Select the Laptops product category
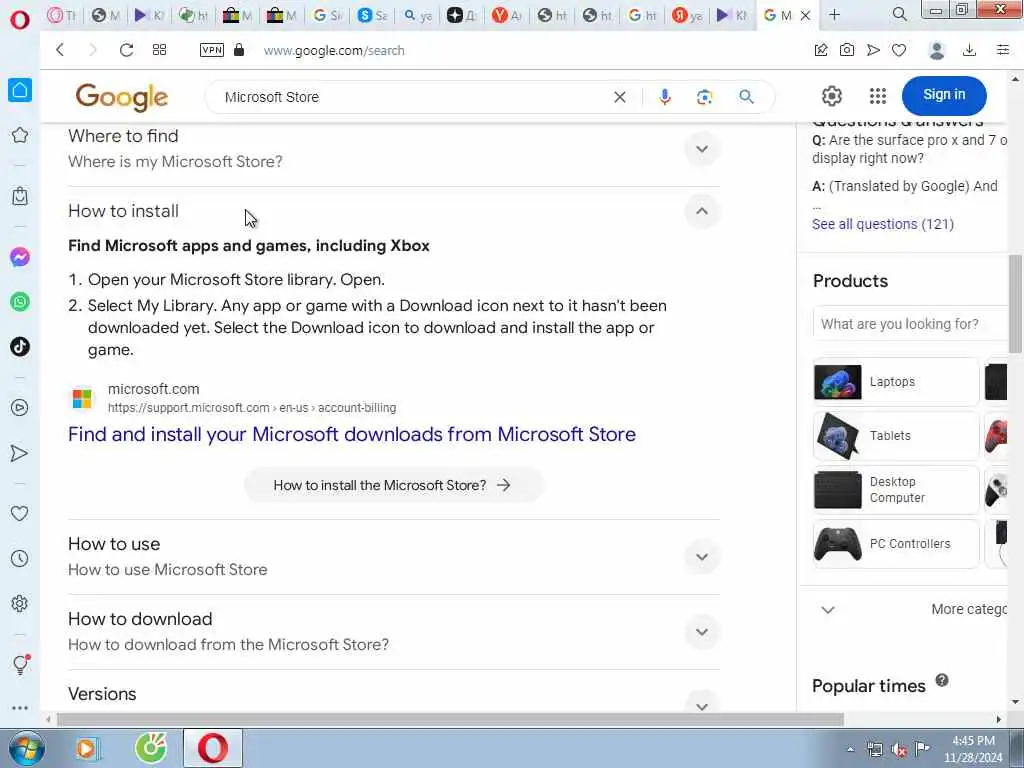The width and height of the screenshot is (1024, 768). [x=896, y=381]
